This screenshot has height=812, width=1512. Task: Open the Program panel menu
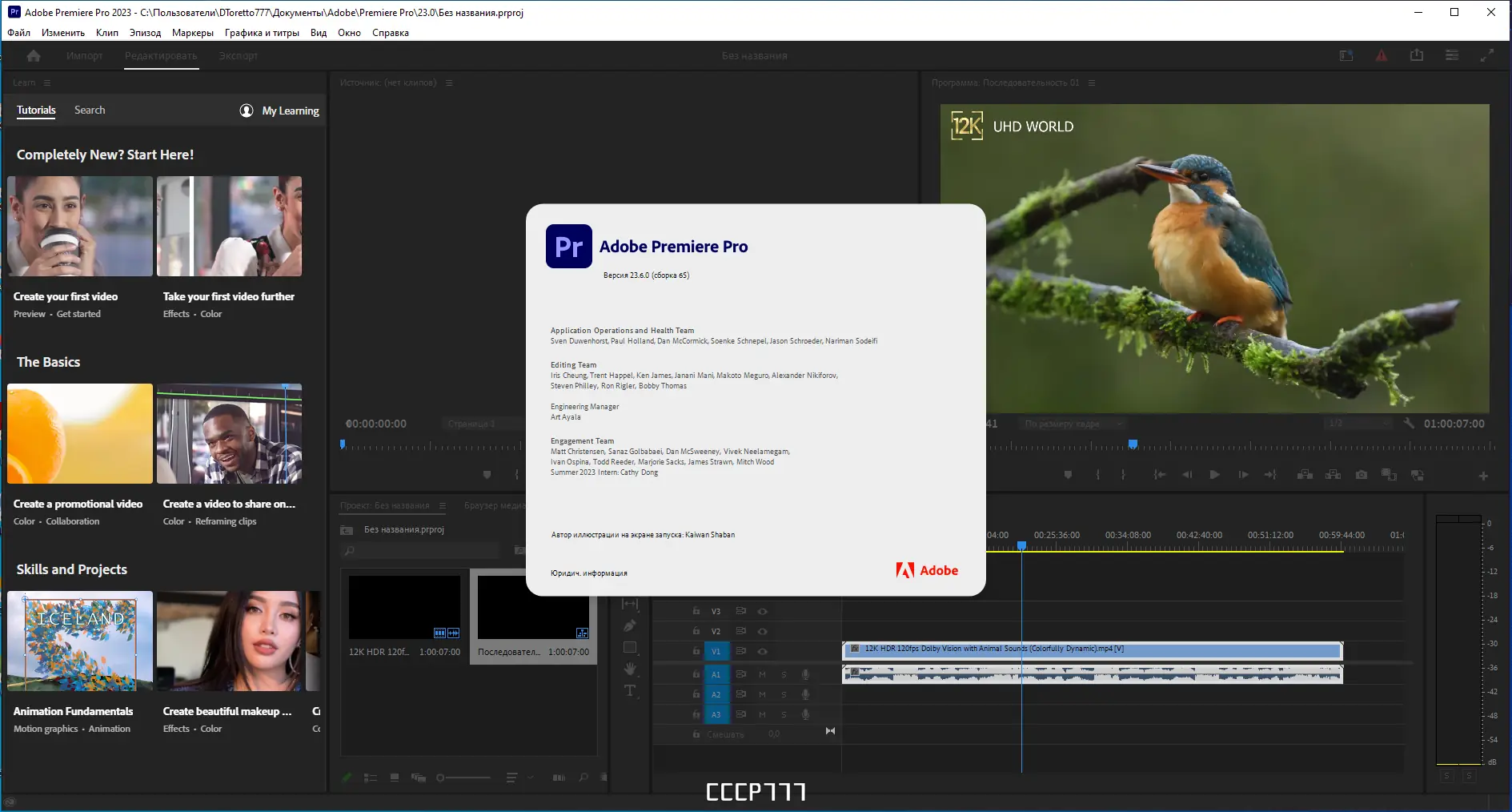click(1092, 82)
